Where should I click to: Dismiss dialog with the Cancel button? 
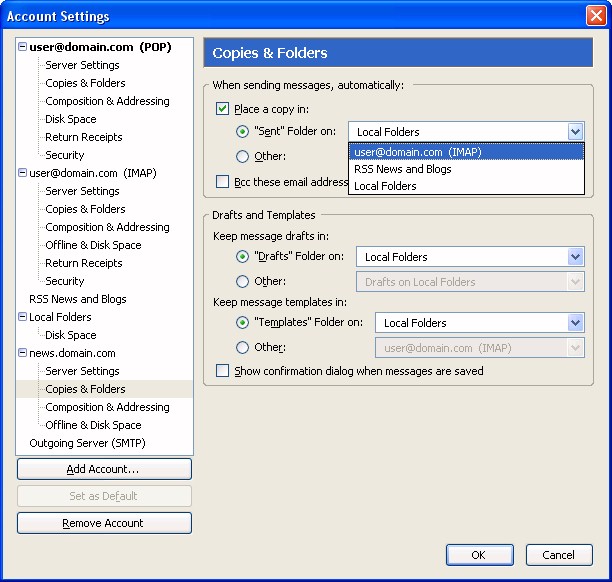coord(559,555)
